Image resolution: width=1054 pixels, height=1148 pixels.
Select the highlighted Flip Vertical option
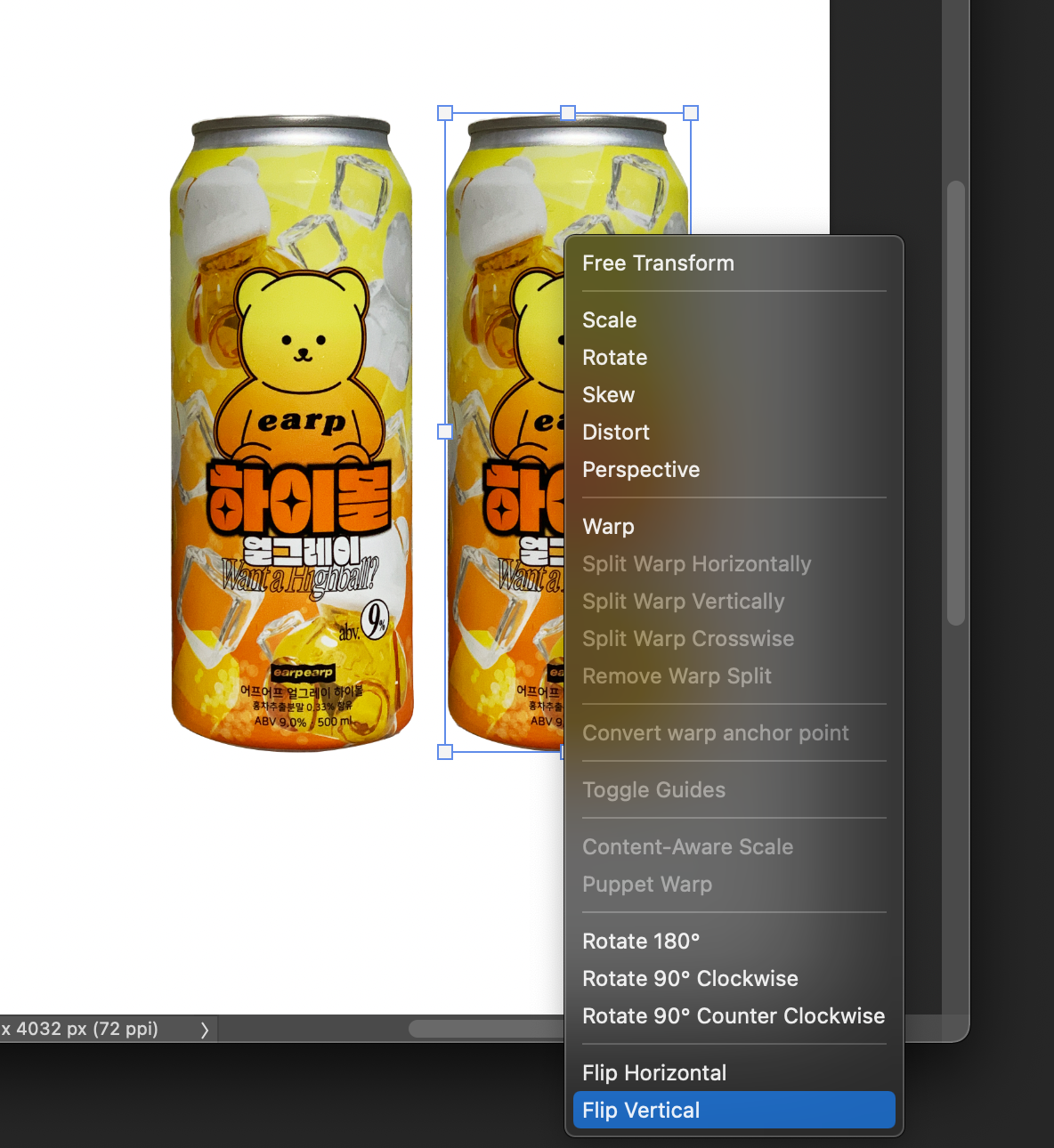pyautogui.click(x=734, y=1110)
